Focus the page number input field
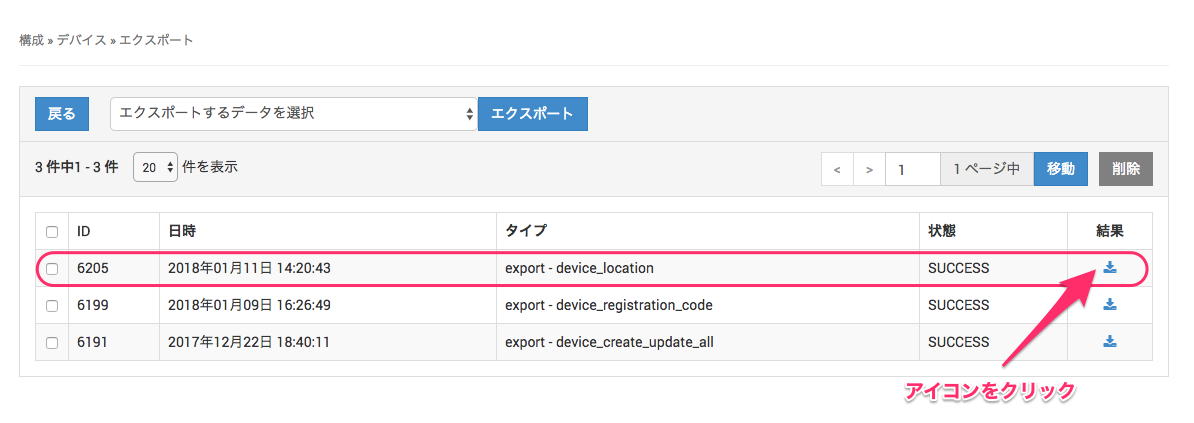The width and height of the screenshot is (1194, 423). tap(912, 169)
